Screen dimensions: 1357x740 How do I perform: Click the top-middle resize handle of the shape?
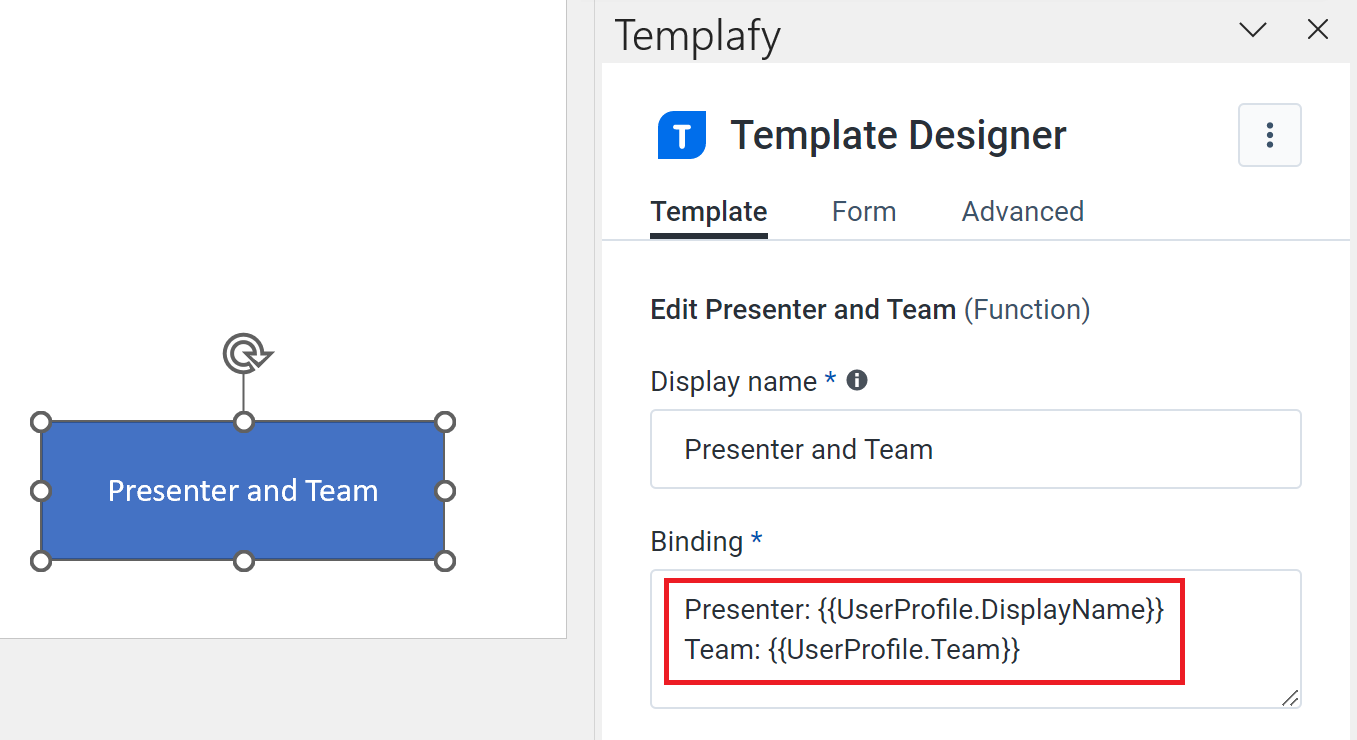click(x=243, y=422)
